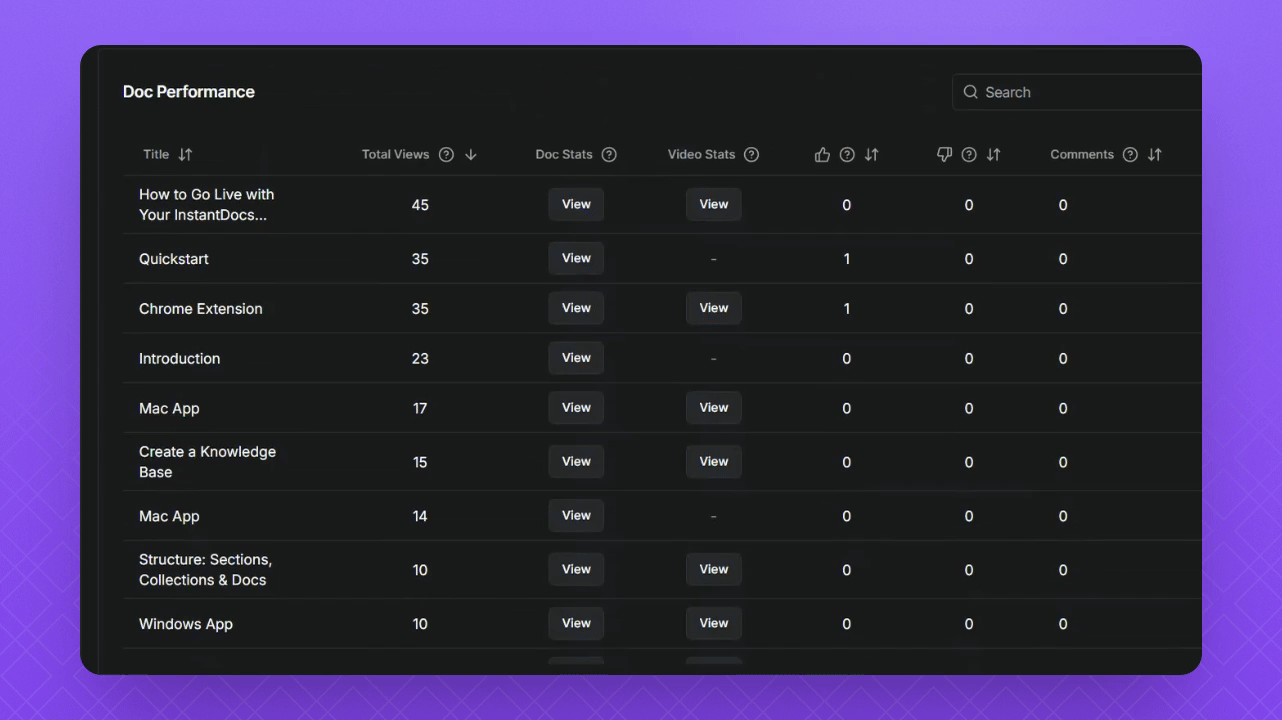Click the 14 total views value

click(x=420, y=517)
